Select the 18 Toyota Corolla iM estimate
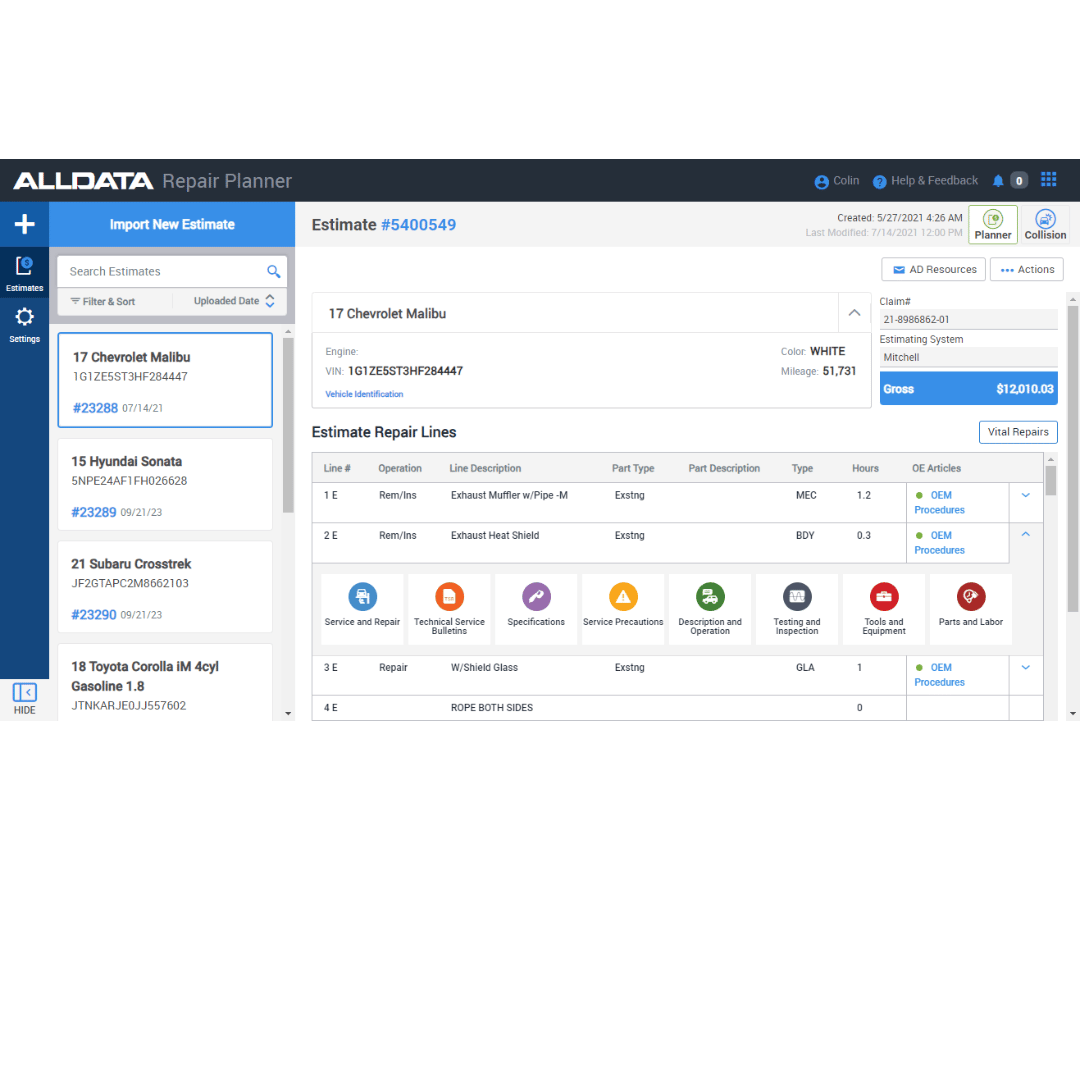Screen dimensions: 1080x1080 (x=165, y=683)
